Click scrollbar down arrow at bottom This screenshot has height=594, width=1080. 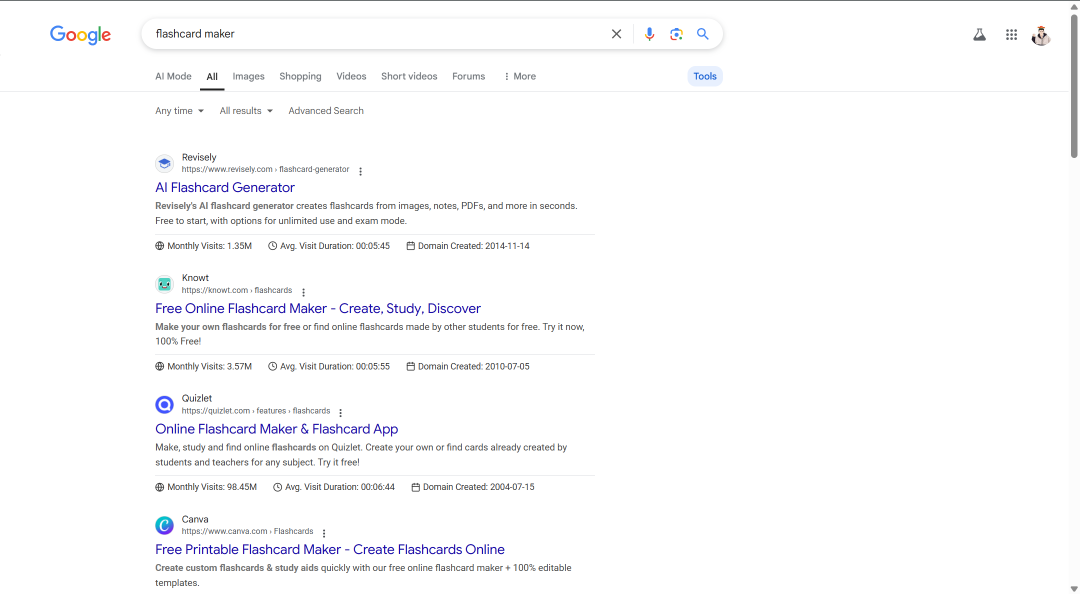pos(1074,588)
